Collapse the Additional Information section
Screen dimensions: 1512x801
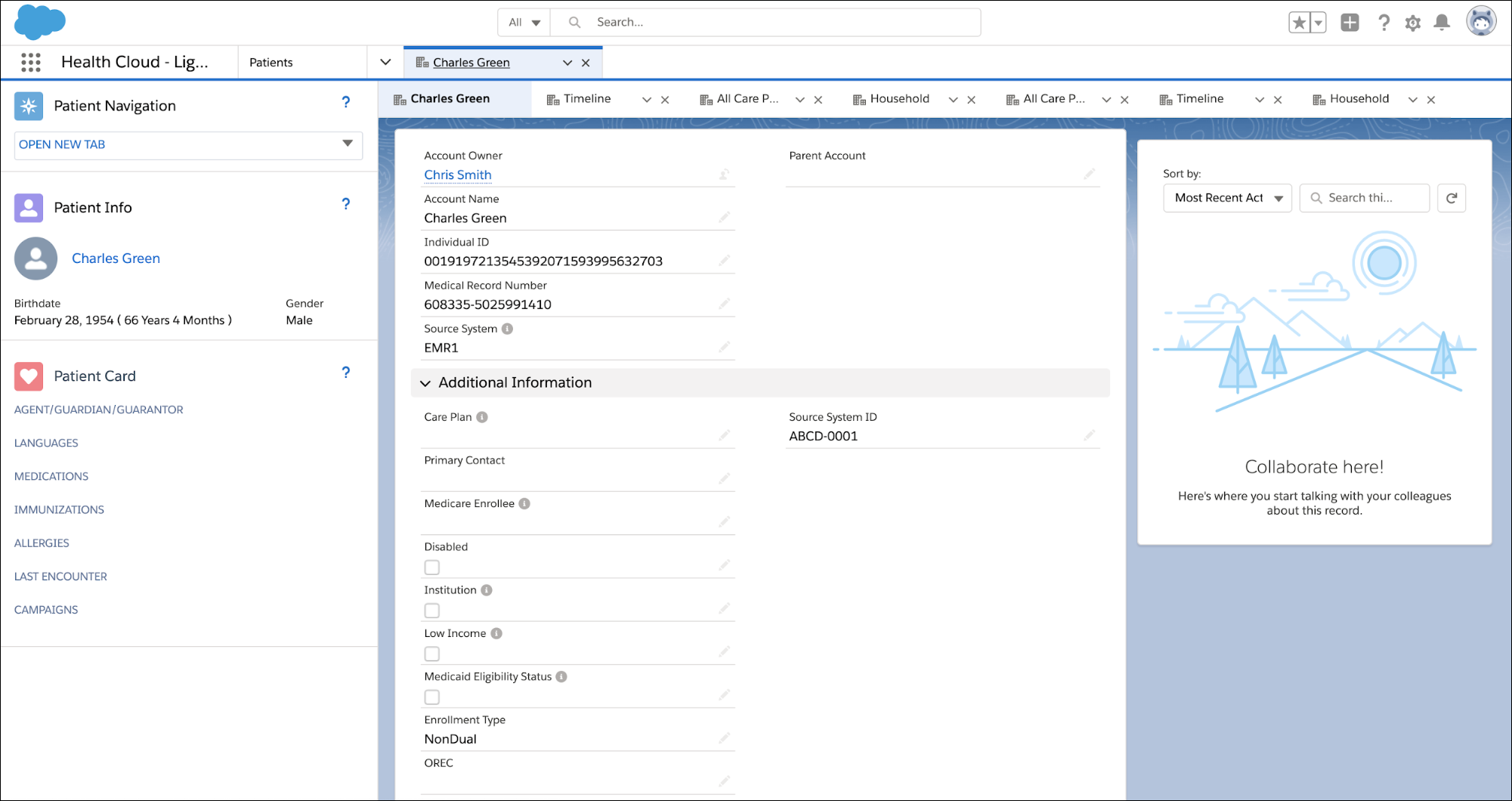(425, 383)
